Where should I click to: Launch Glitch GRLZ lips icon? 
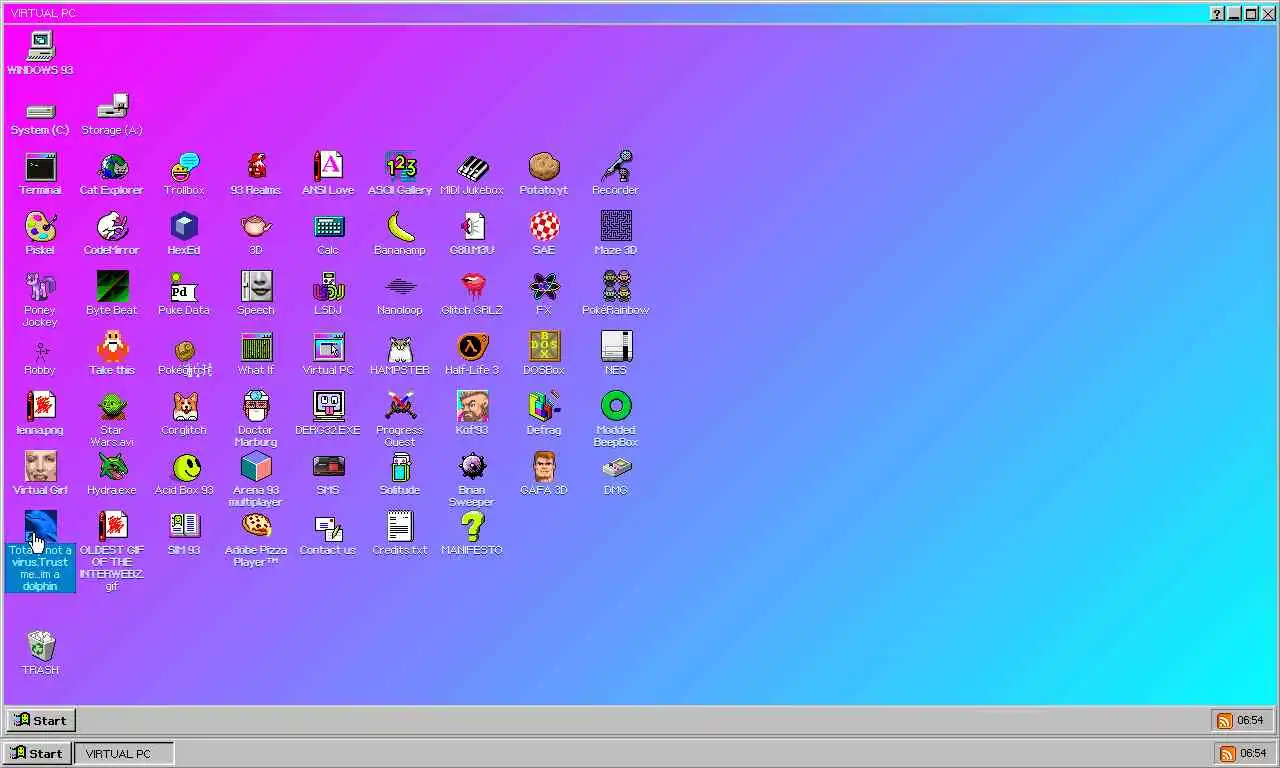[x=472, y=286]
